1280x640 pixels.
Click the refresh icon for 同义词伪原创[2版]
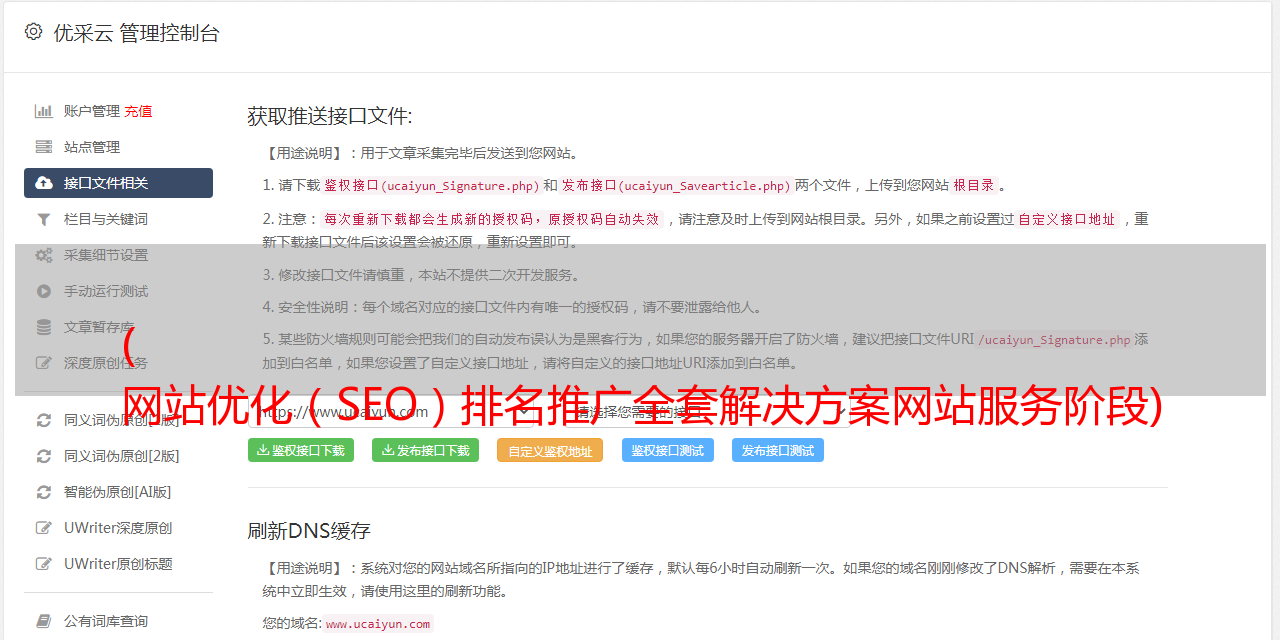pos(44,456)
